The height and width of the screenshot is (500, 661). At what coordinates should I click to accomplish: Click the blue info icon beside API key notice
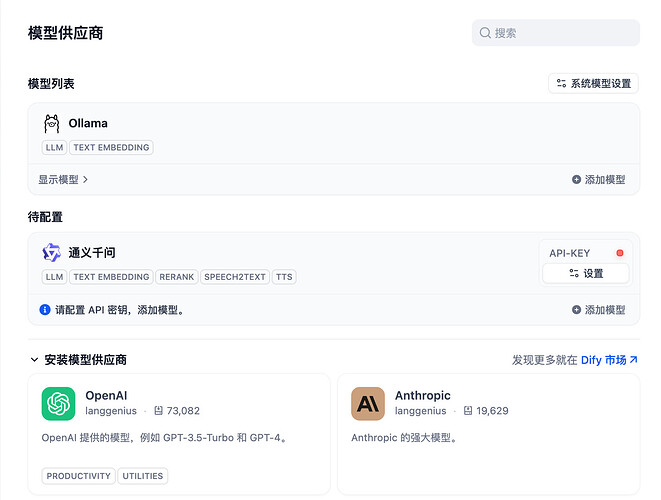pyautogui.click(x=45, y=310)
